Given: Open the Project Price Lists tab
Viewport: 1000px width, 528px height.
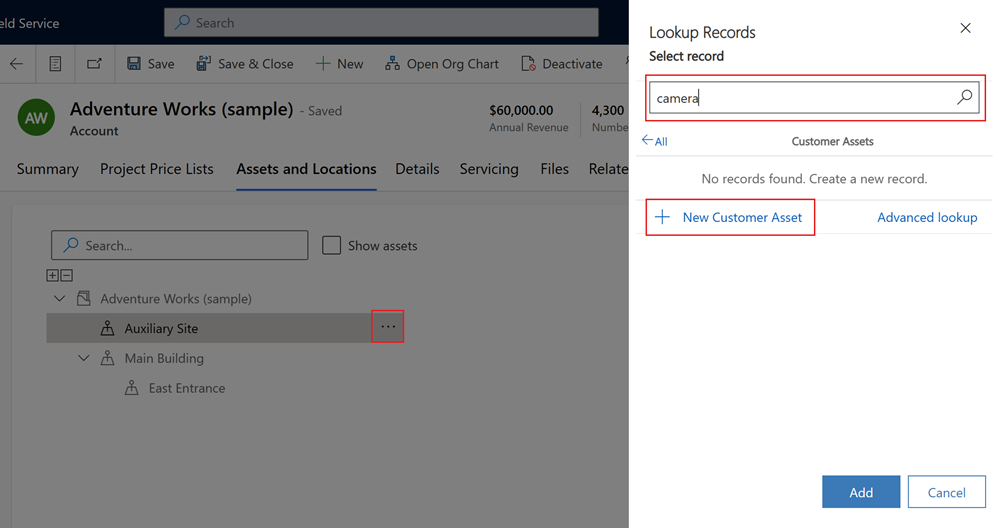Looking at the screenshot, I should tap(157, 169).
